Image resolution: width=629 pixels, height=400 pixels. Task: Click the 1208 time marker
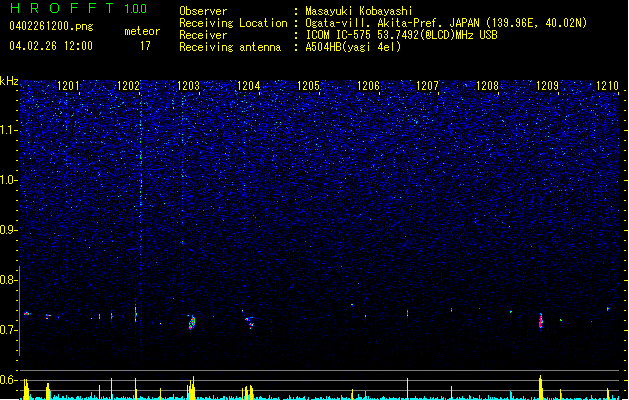[x=487, y=86]
